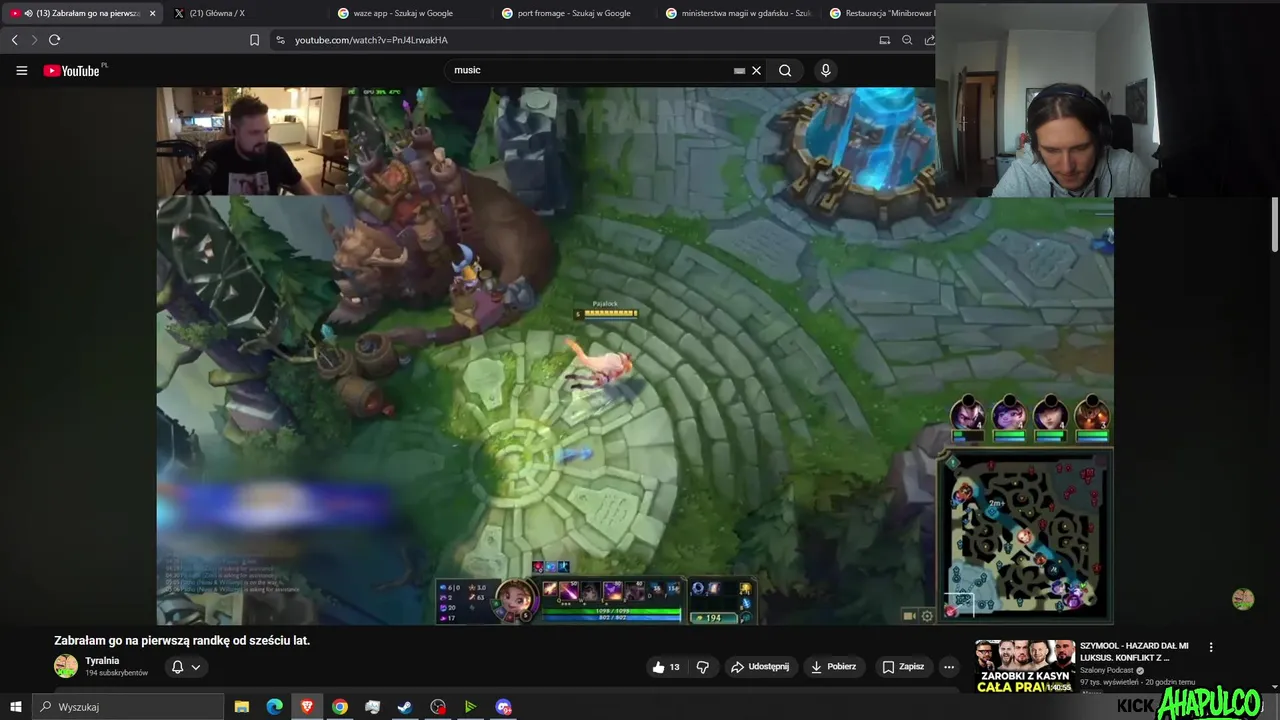Viewport: 1280px width, 720px height.
Task: Click the Szalony Podcast channel name
Action: (1106, 670)
